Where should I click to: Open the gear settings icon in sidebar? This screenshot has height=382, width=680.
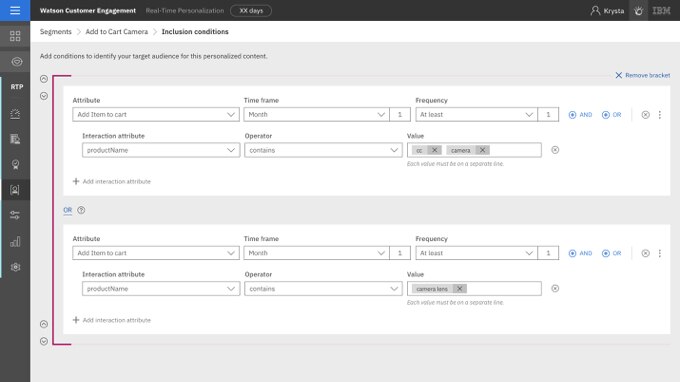point(15,267)
